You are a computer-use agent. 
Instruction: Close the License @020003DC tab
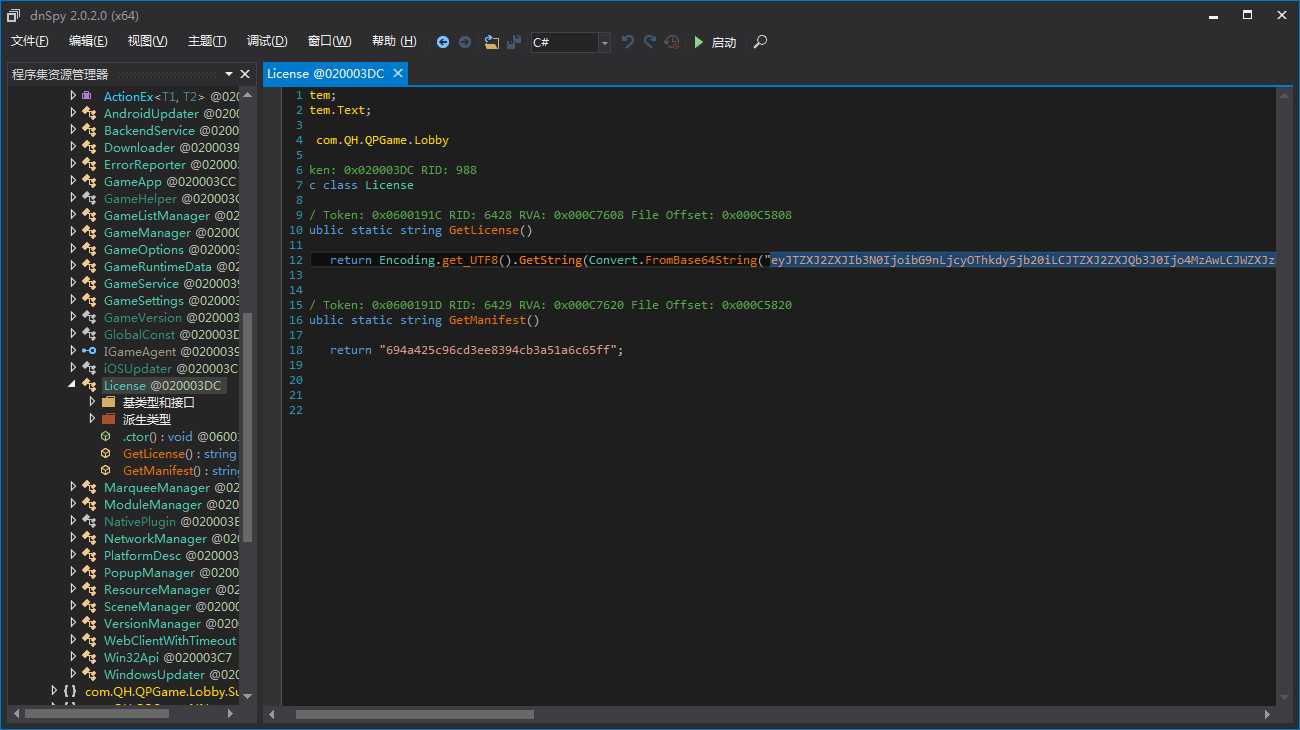(x=398, y=73)
